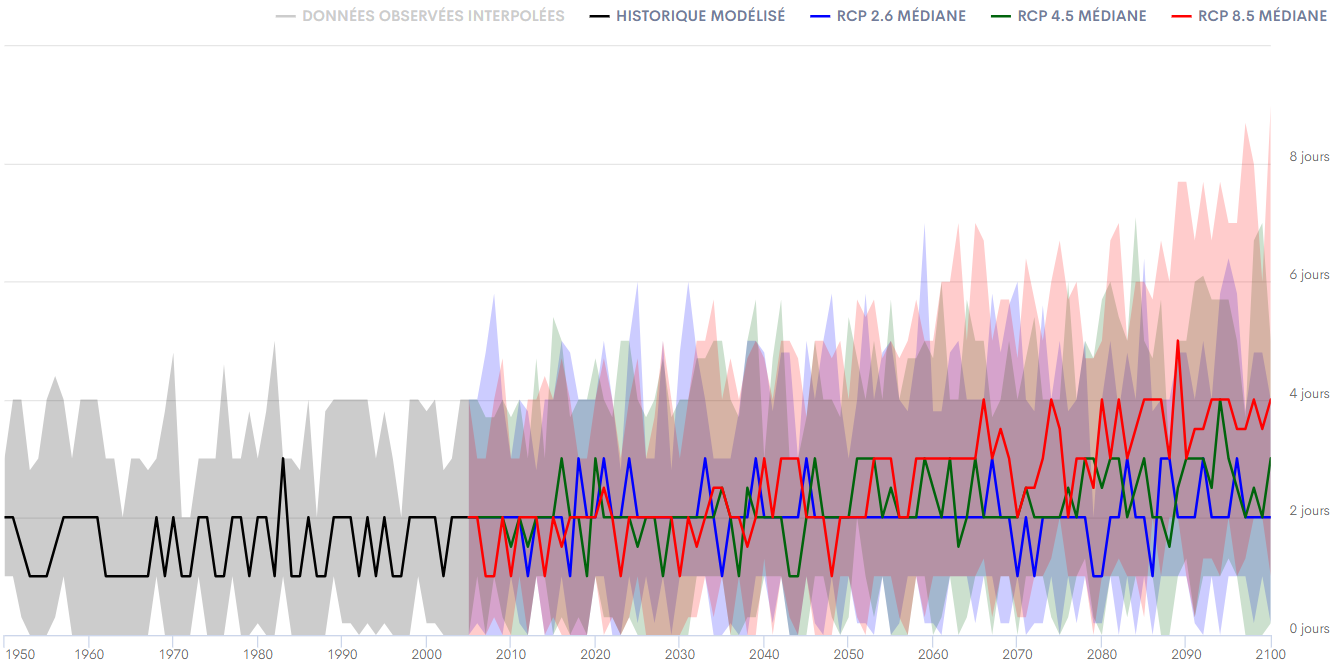Image resolution: width=1338 pixels, height=670 pixels.
Task: Click the 2020 year label
Action: point(595,654)
